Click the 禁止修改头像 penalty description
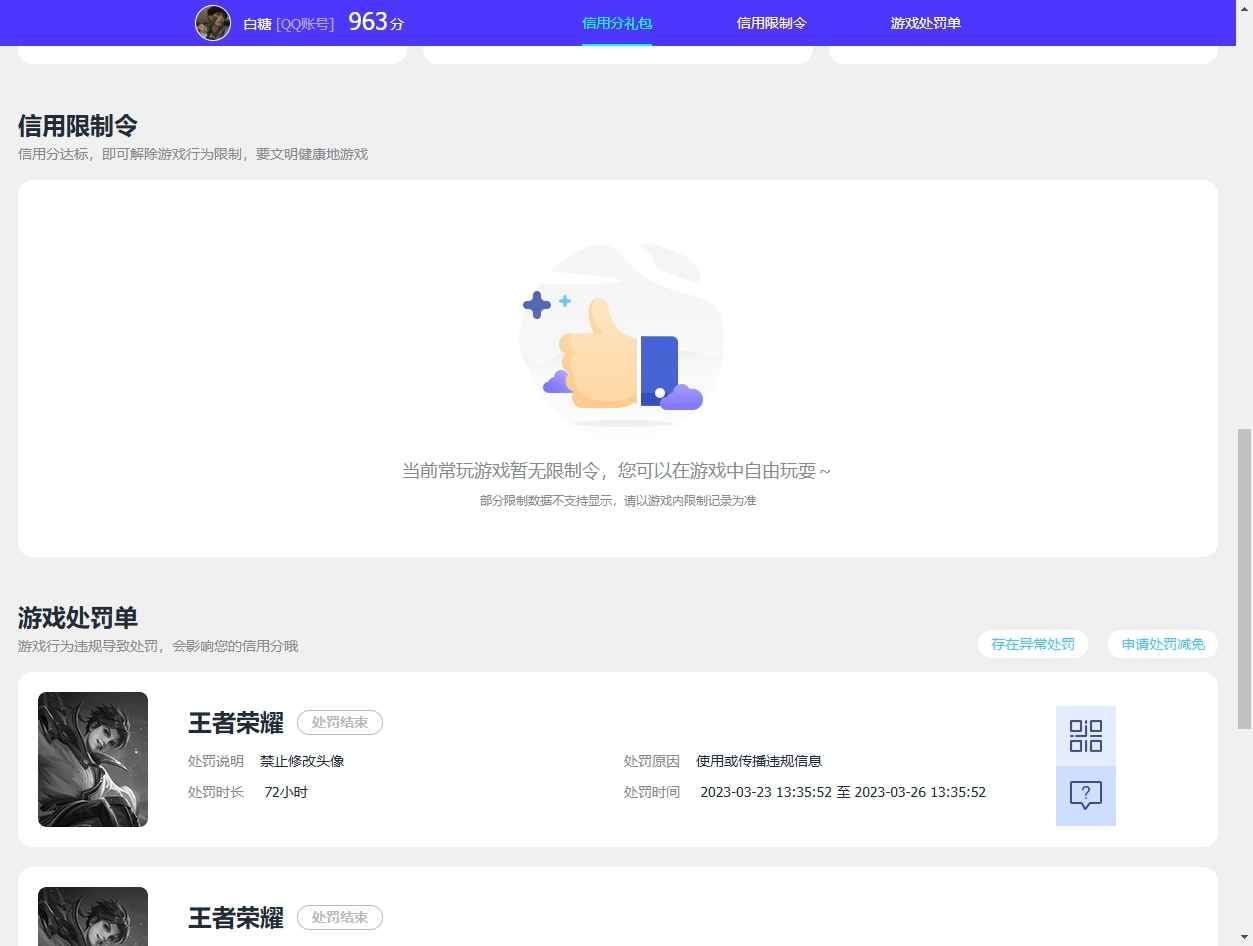The image size is (1253, 946). point(301,760)
